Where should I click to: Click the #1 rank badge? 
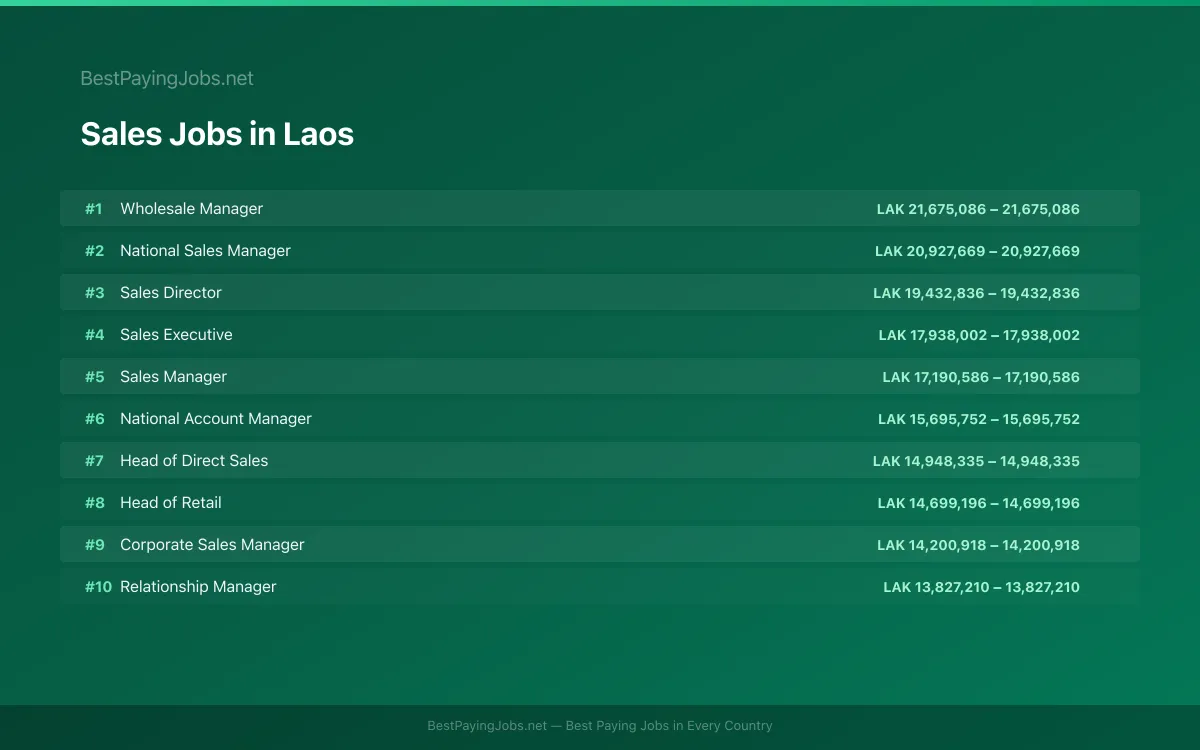93,209
